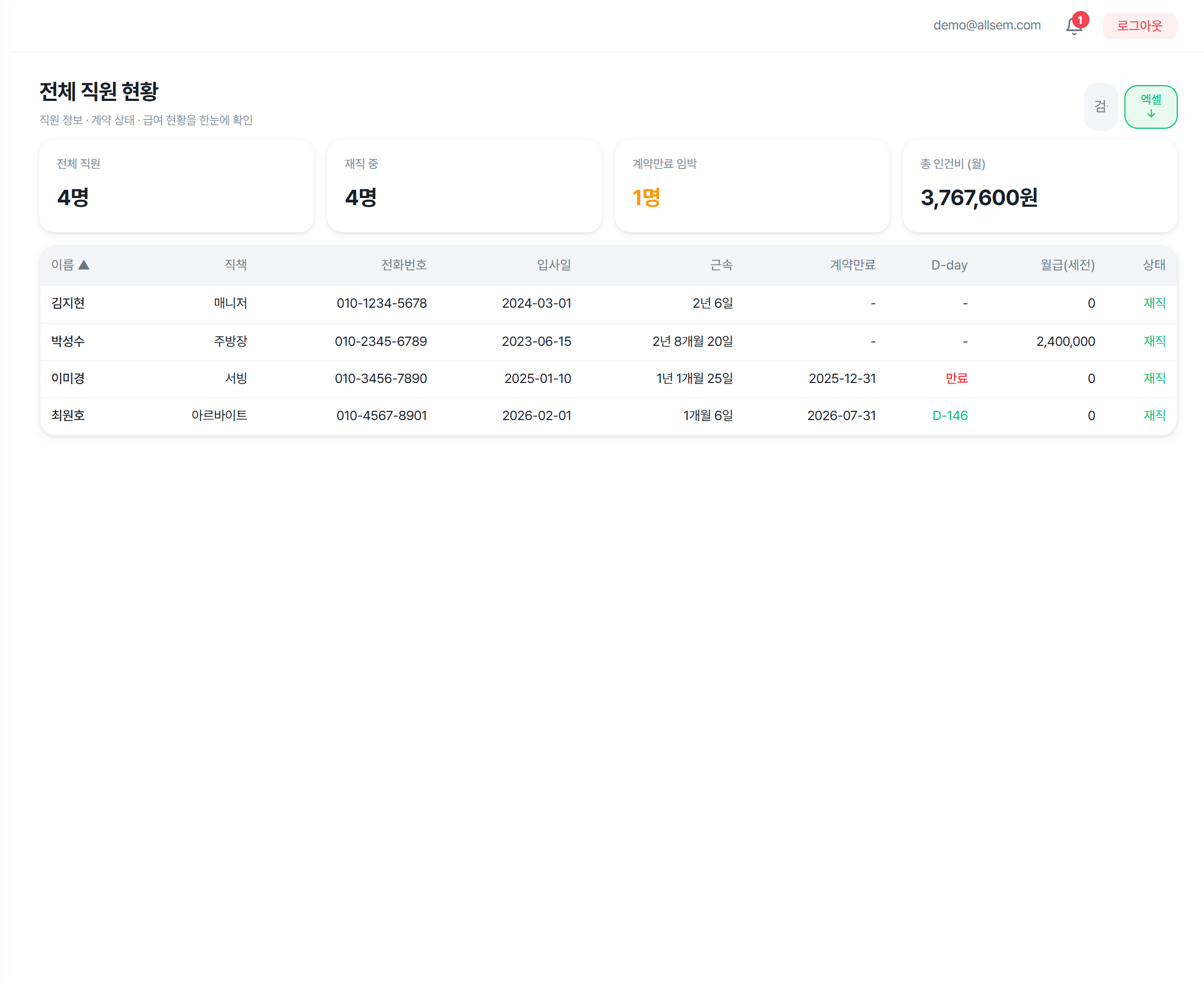Click the 엑셀 download button
Viewport: 1204px width, 982px height.
coord(1151,106)
